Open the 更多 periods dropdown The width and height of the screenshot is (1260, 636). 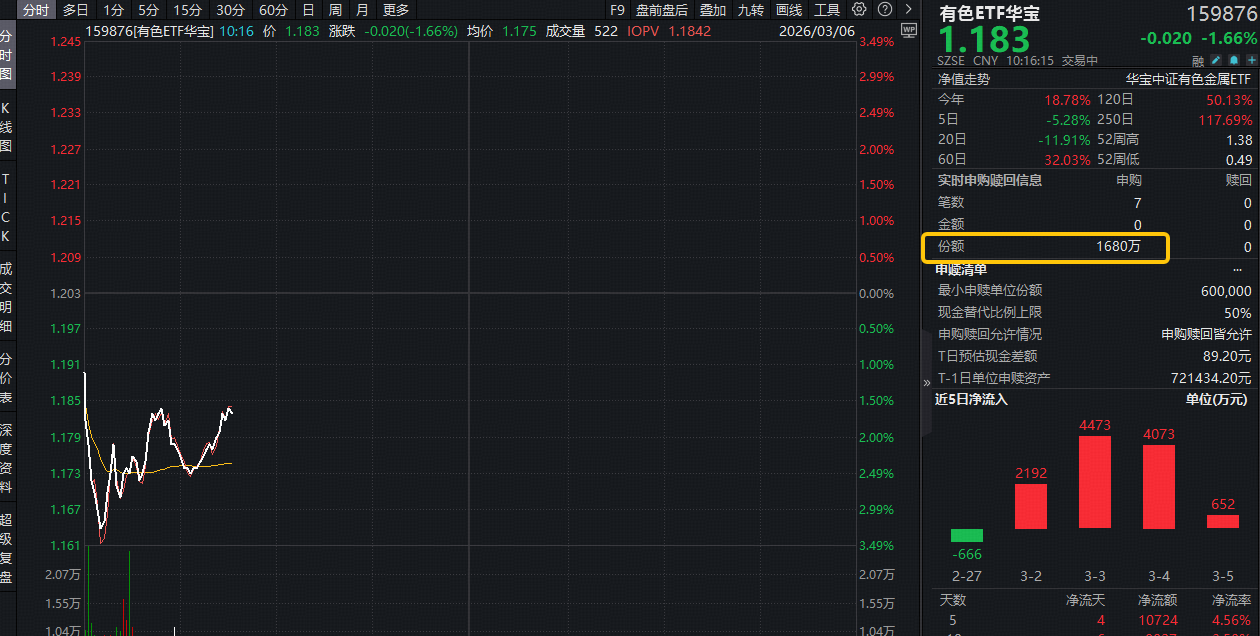coord(396,10)
